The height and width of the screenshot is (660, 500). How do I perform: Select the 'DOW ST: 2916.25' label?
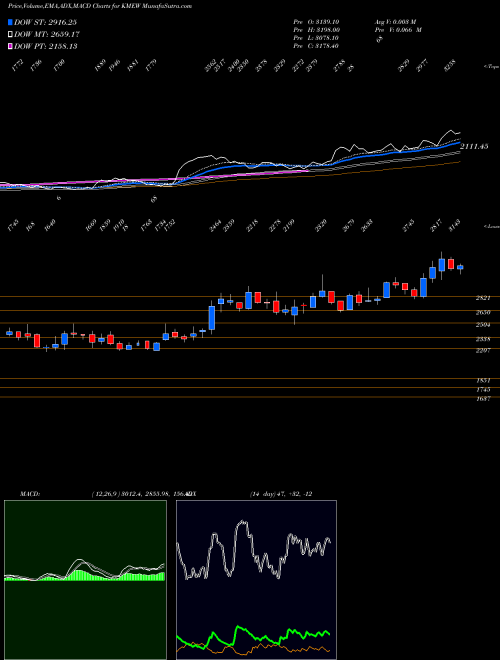[x=45, y=22]
